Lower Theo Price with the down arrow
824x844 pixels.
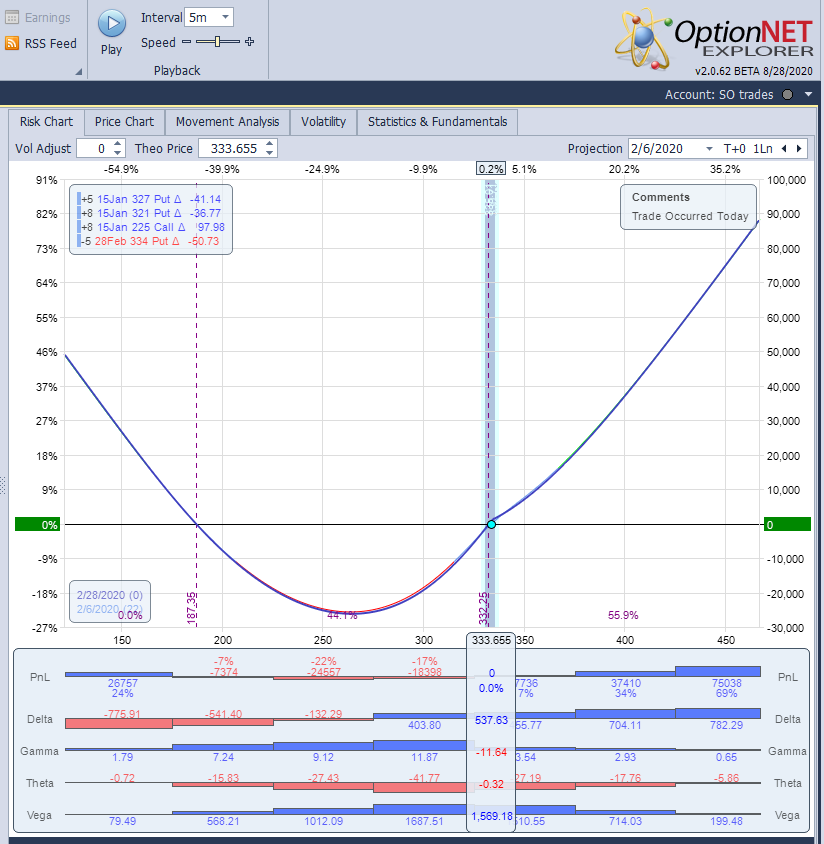[x=270, y=153]
